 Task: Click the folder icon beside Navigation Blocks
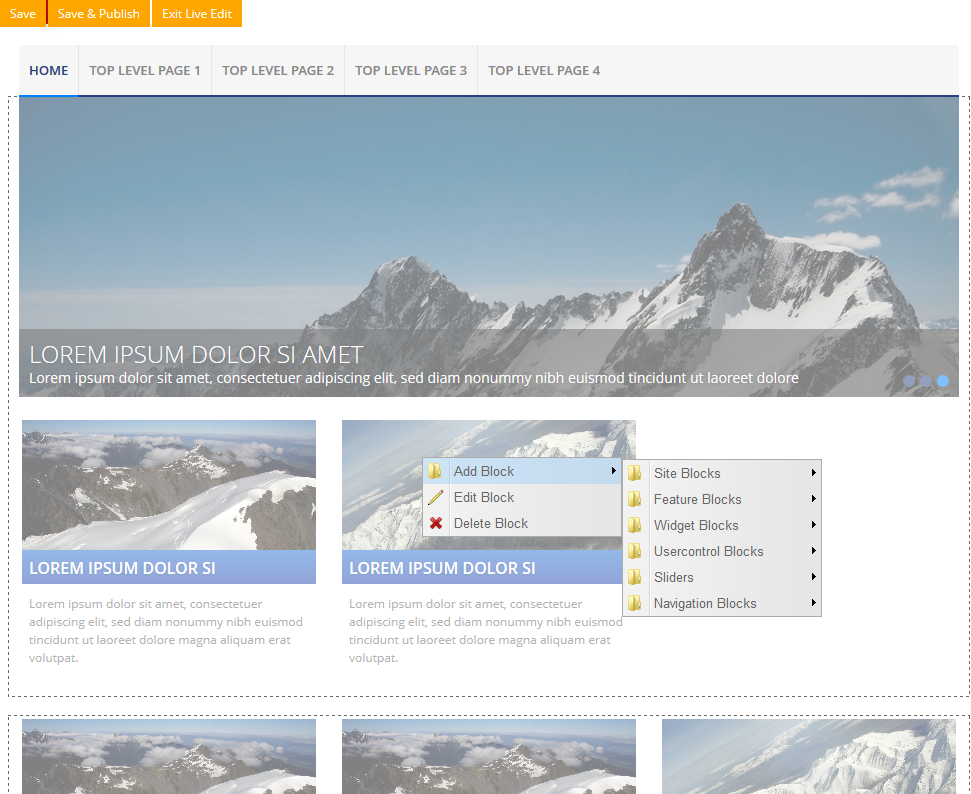(635, 603)
